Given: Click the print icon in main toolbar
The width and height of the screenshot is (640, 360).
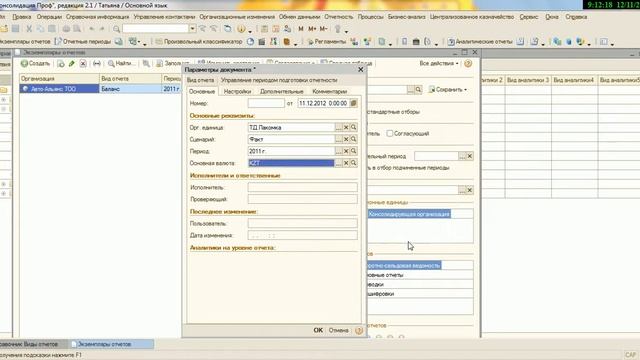Looking at the screenshot, I should [66, 29].
